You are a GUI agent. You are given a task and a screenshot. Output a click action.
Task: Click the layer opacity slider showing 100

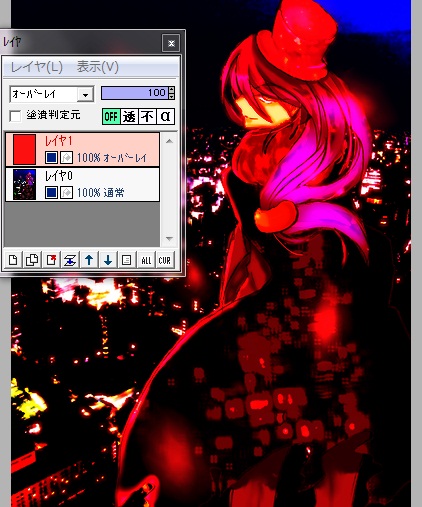(x=135, y=93)
